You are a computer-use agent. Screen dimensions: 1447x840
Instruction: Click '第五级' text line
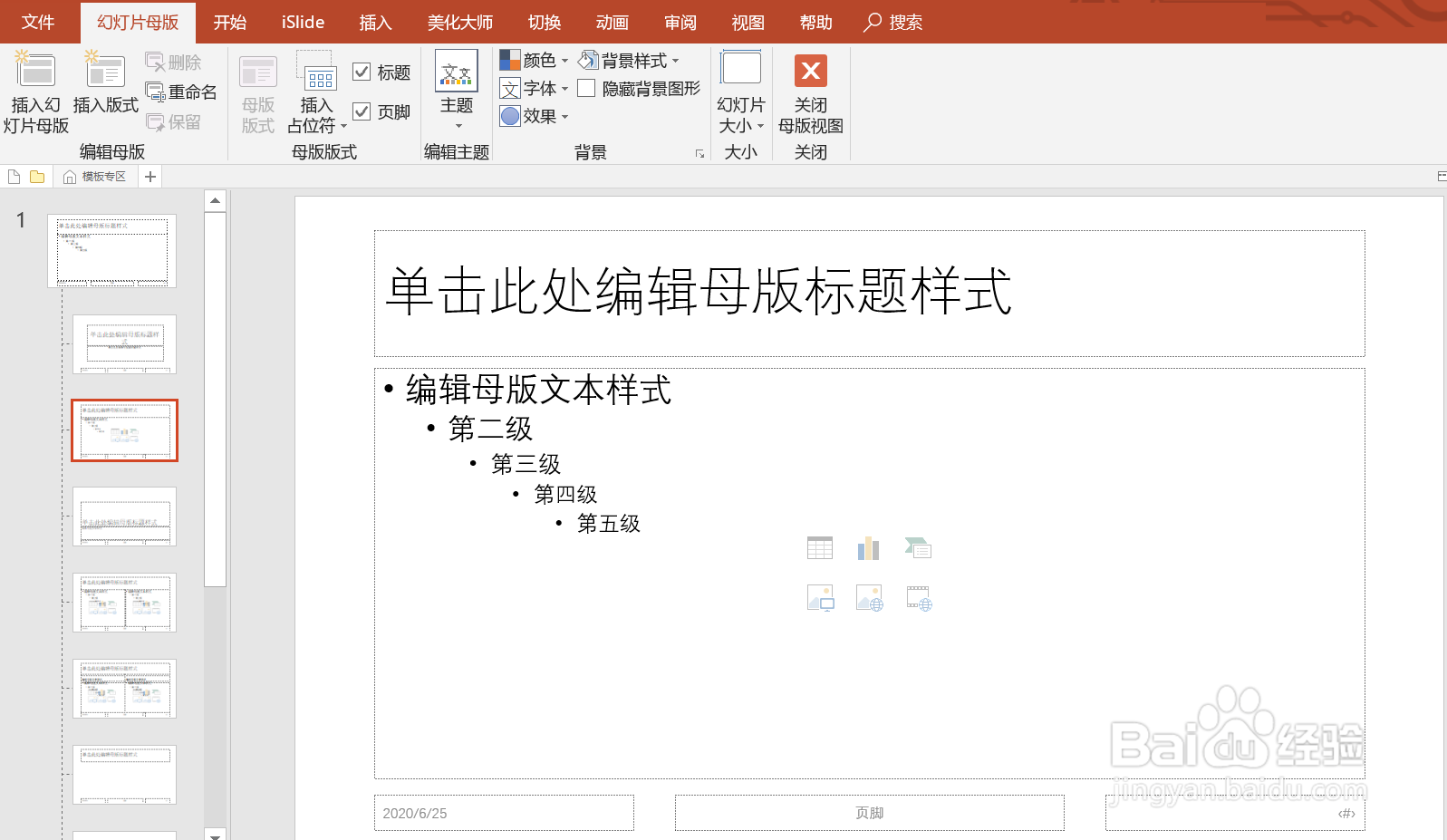coord(608,524)
